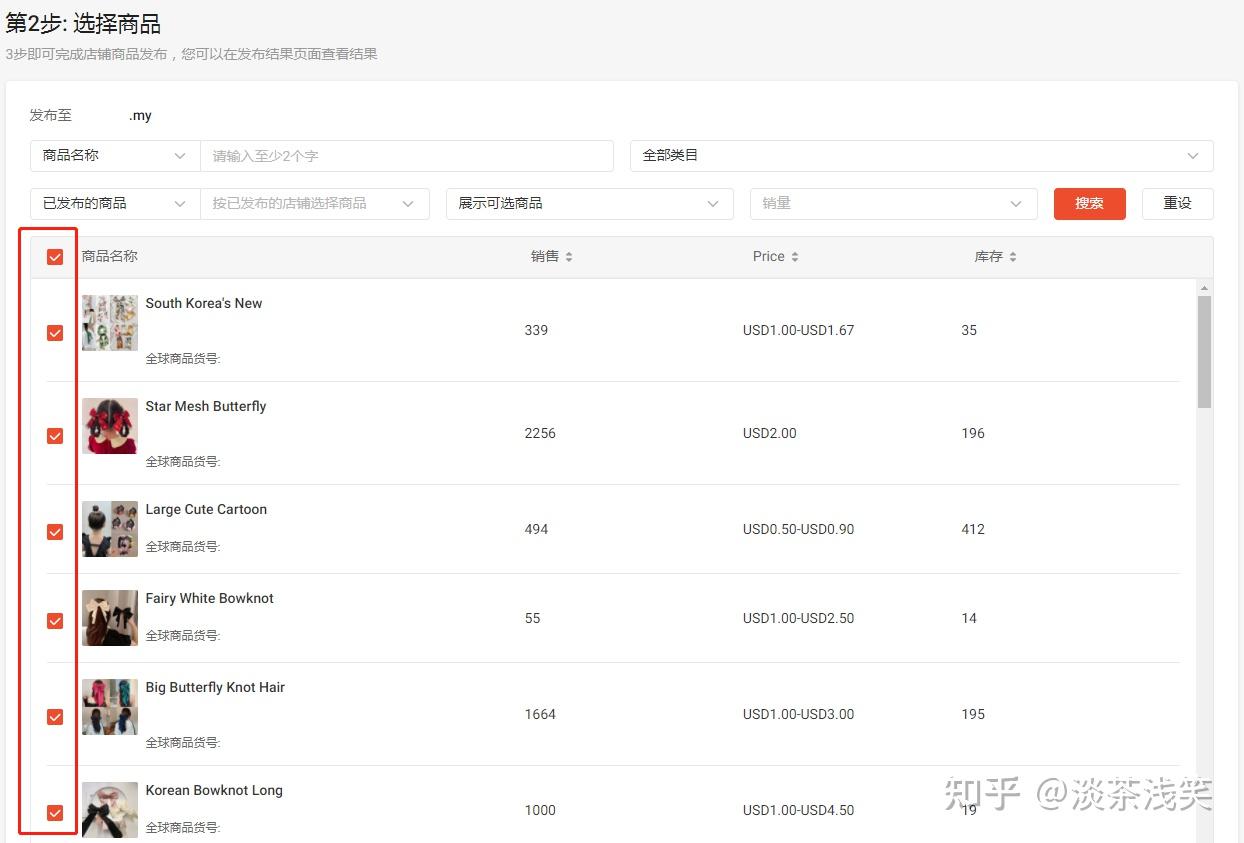1244x843 pixels.
Task: Click the Big Butterfly Knot Hair thumbnail
Action: tap(110, 707)
